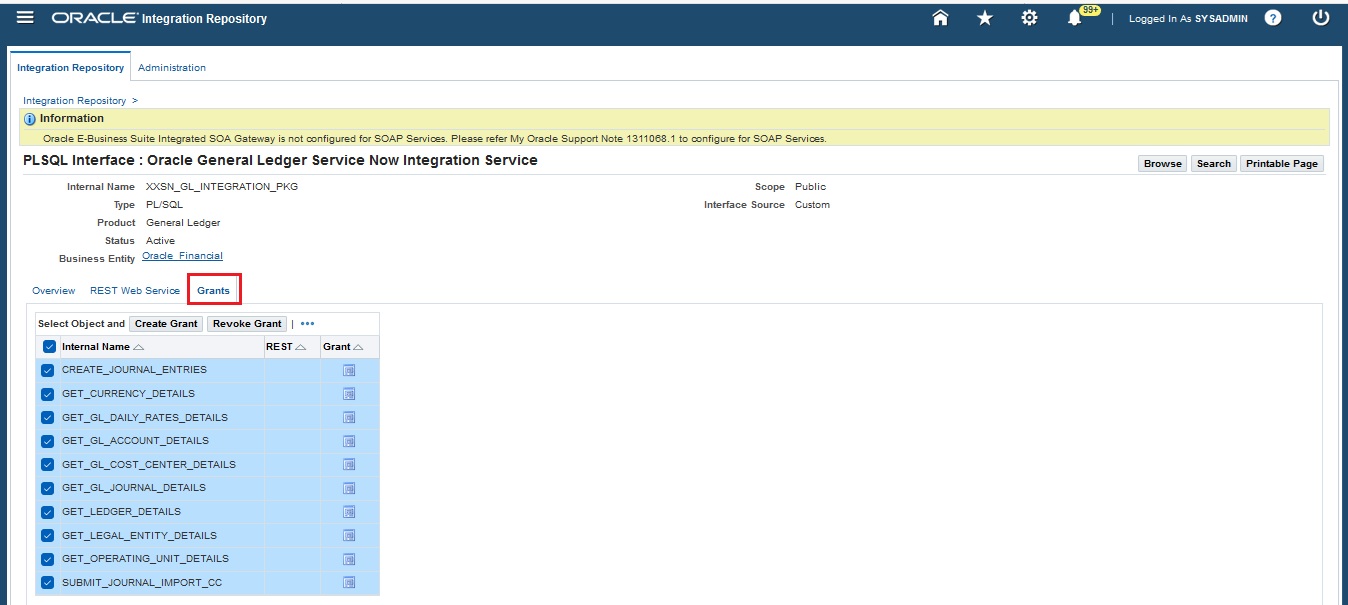This screenshot has height=605, width=1348.
Task: Click the SYSADMIN logged-in user text
Action: tap(1221, 19)
